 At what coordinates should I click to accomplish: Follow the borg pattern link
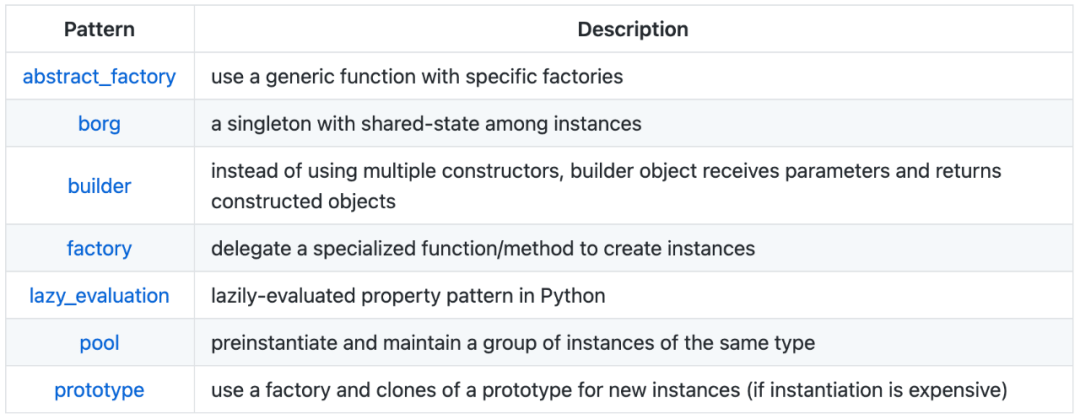99,125
